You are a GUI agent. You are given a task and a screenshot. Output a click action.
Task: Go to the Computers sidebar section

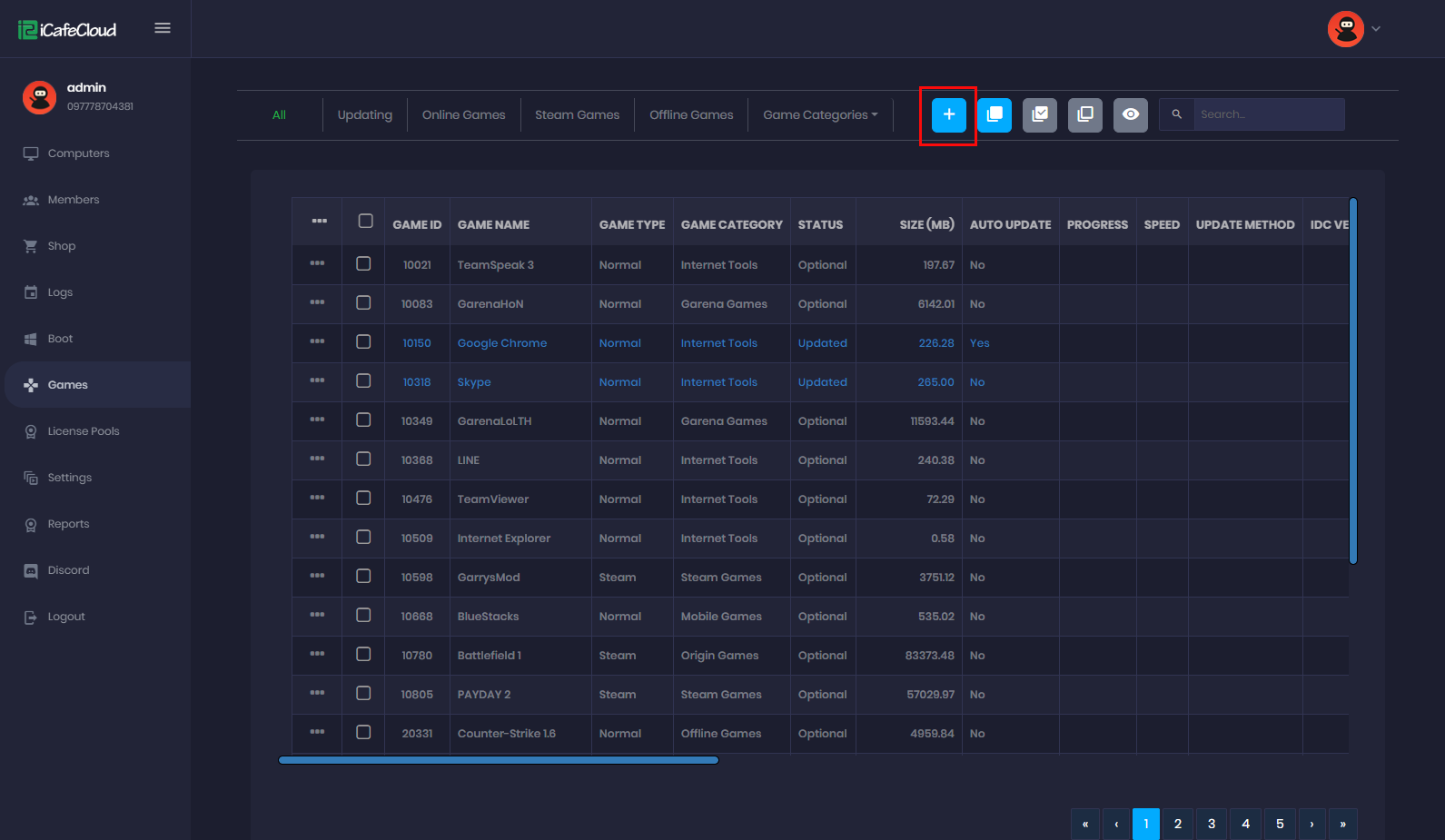click(x=78, y=153)
